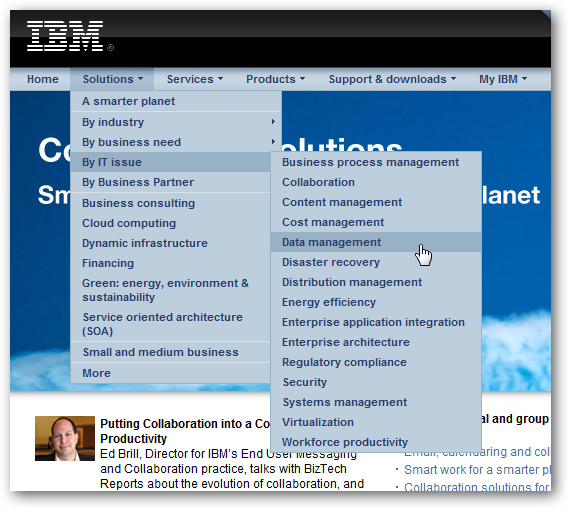Open Business consulting from Solutions menu

click(171, 203)
